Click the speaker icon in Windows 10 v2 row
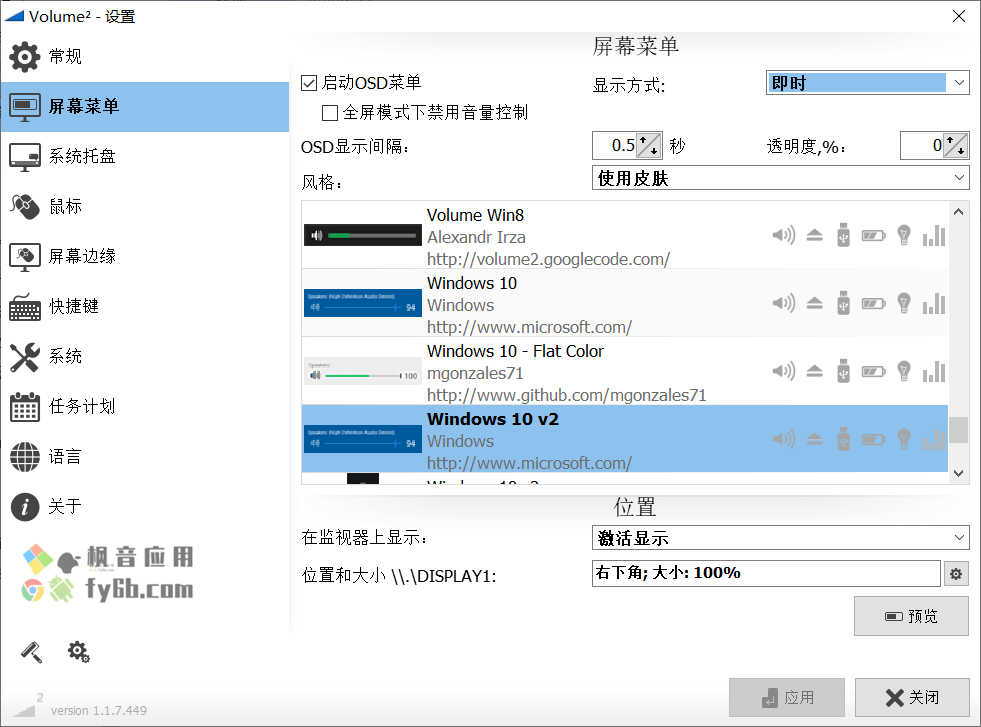The image size is (981, 727). click(x=784, y=439)
